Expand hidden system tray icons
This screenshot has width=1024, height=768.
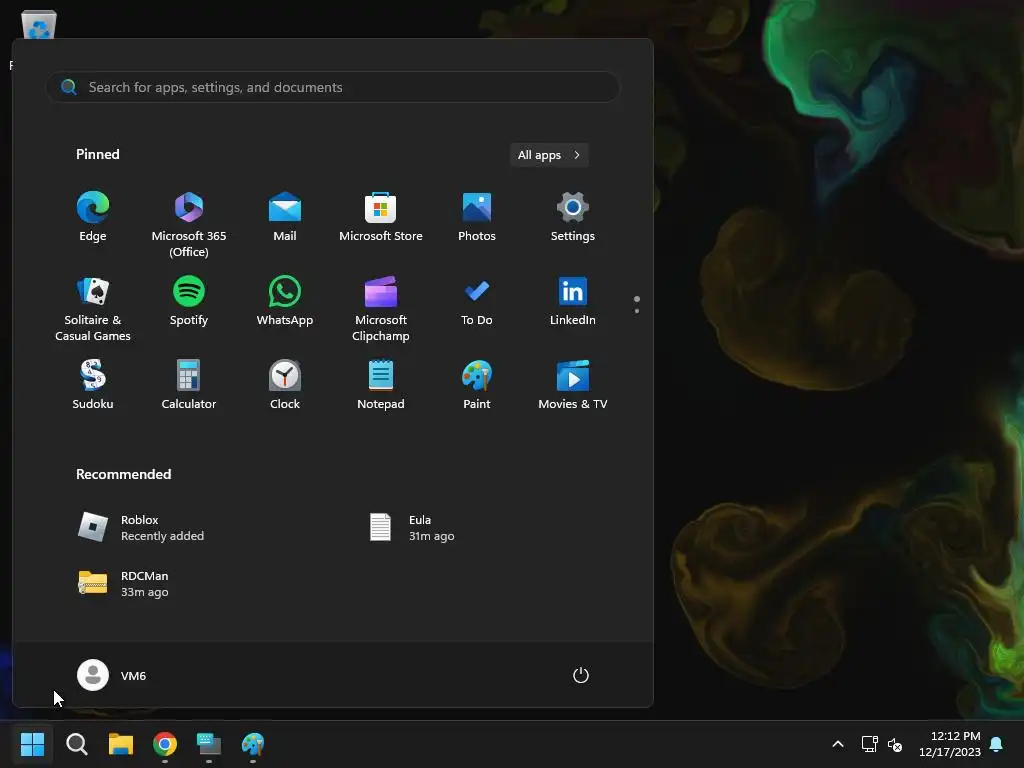tap(838, 744)
